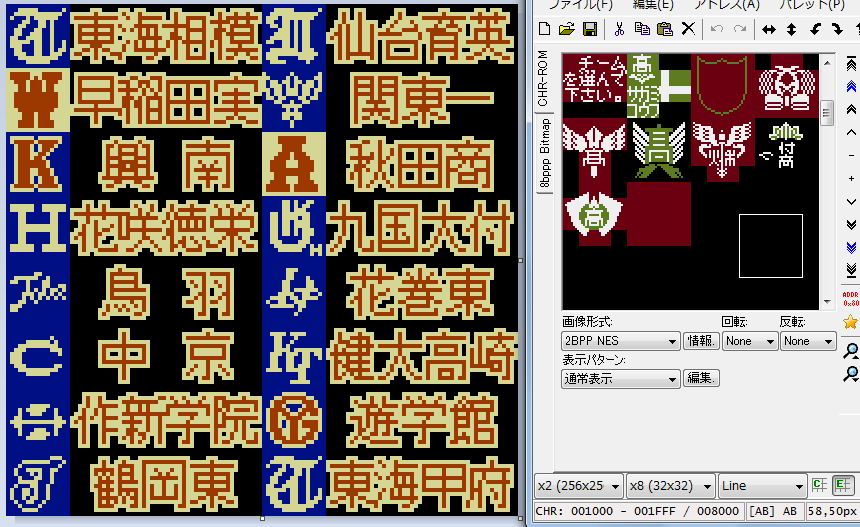Image resolution: width=860 pixels, height=527 pixels.
Task: Click the single up chevron address icon
Action: pos(851,132)
